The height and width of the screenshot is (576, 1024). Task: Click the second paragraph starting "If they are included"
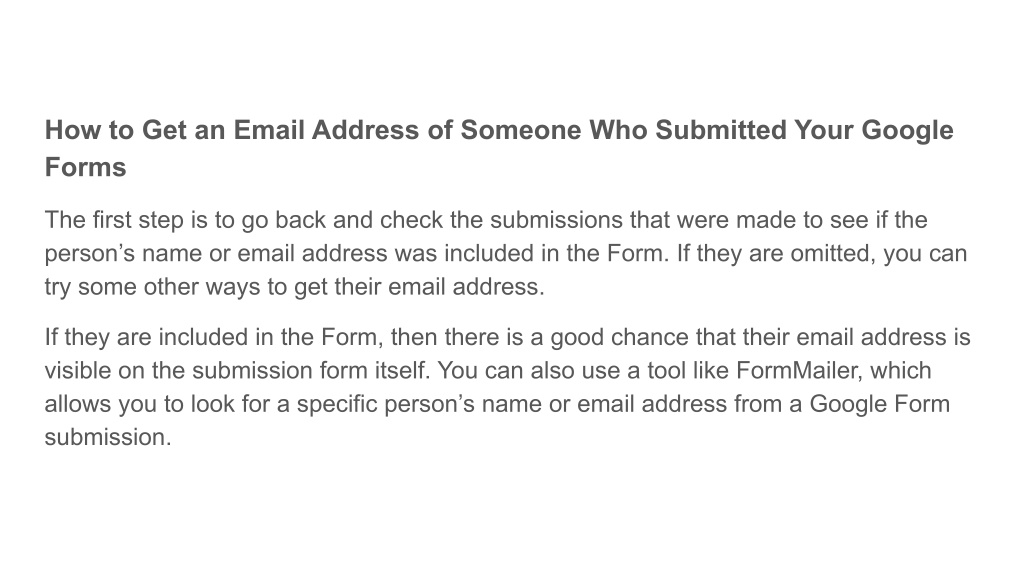pos(507,387)
